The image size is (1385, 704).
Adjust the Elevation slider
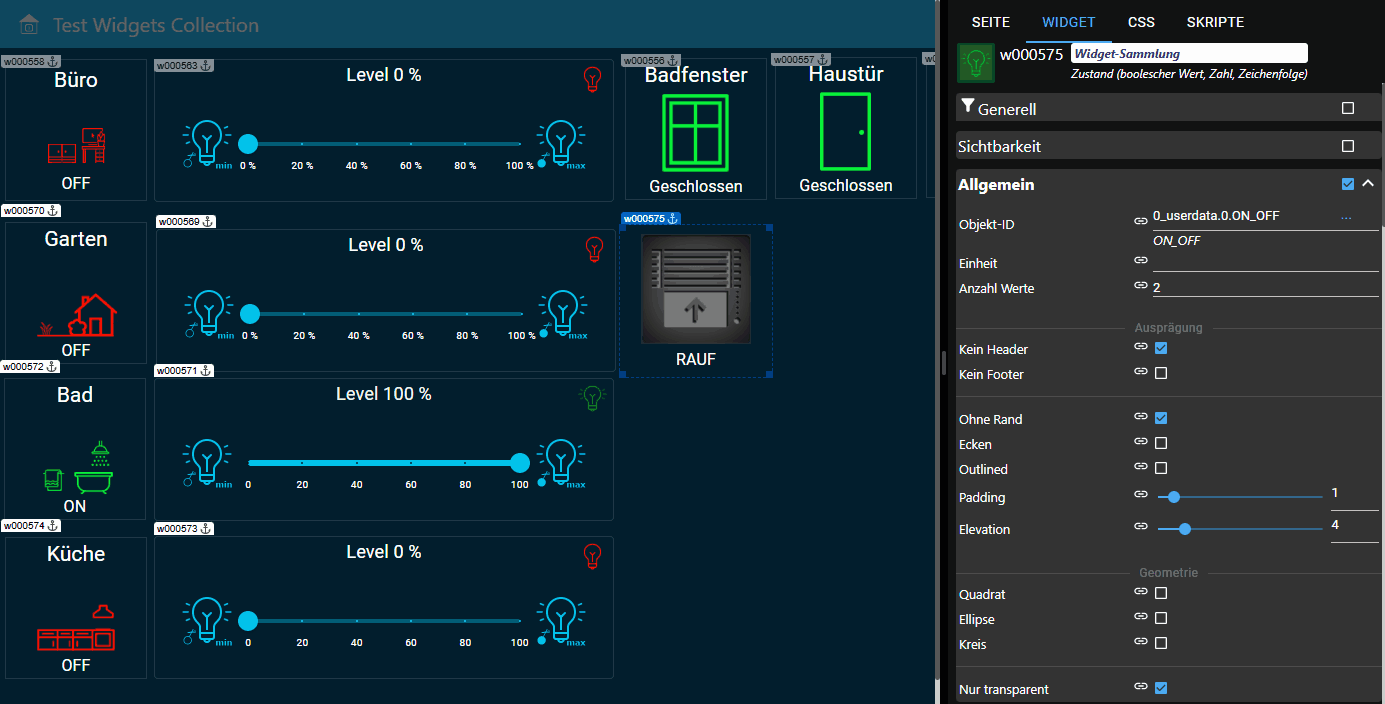coord(1240,529)
